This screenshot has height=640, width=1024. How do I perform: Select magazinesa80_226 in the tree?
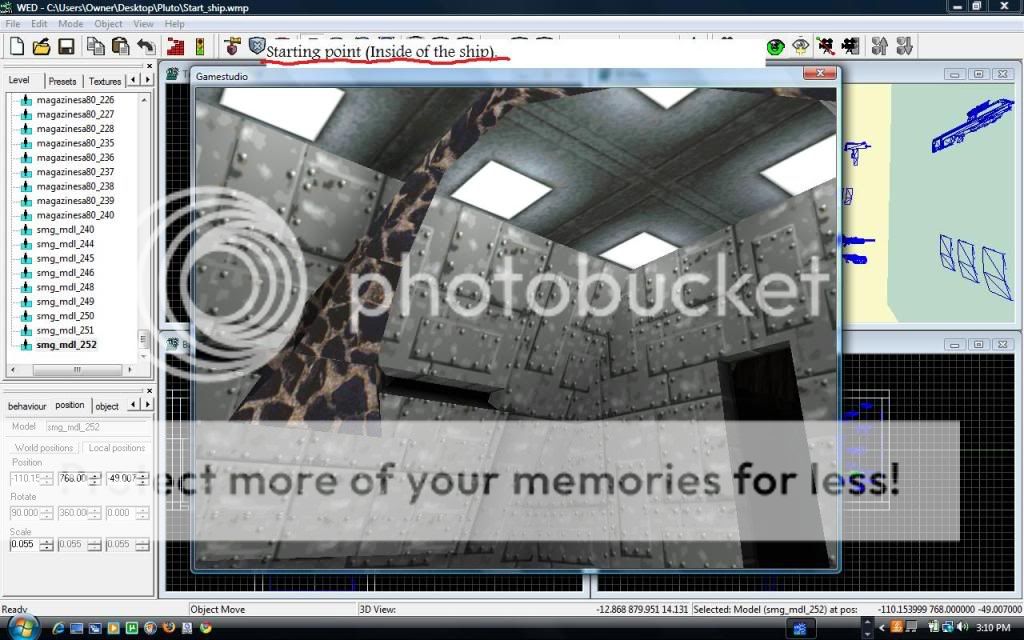(x=75, y=100)
